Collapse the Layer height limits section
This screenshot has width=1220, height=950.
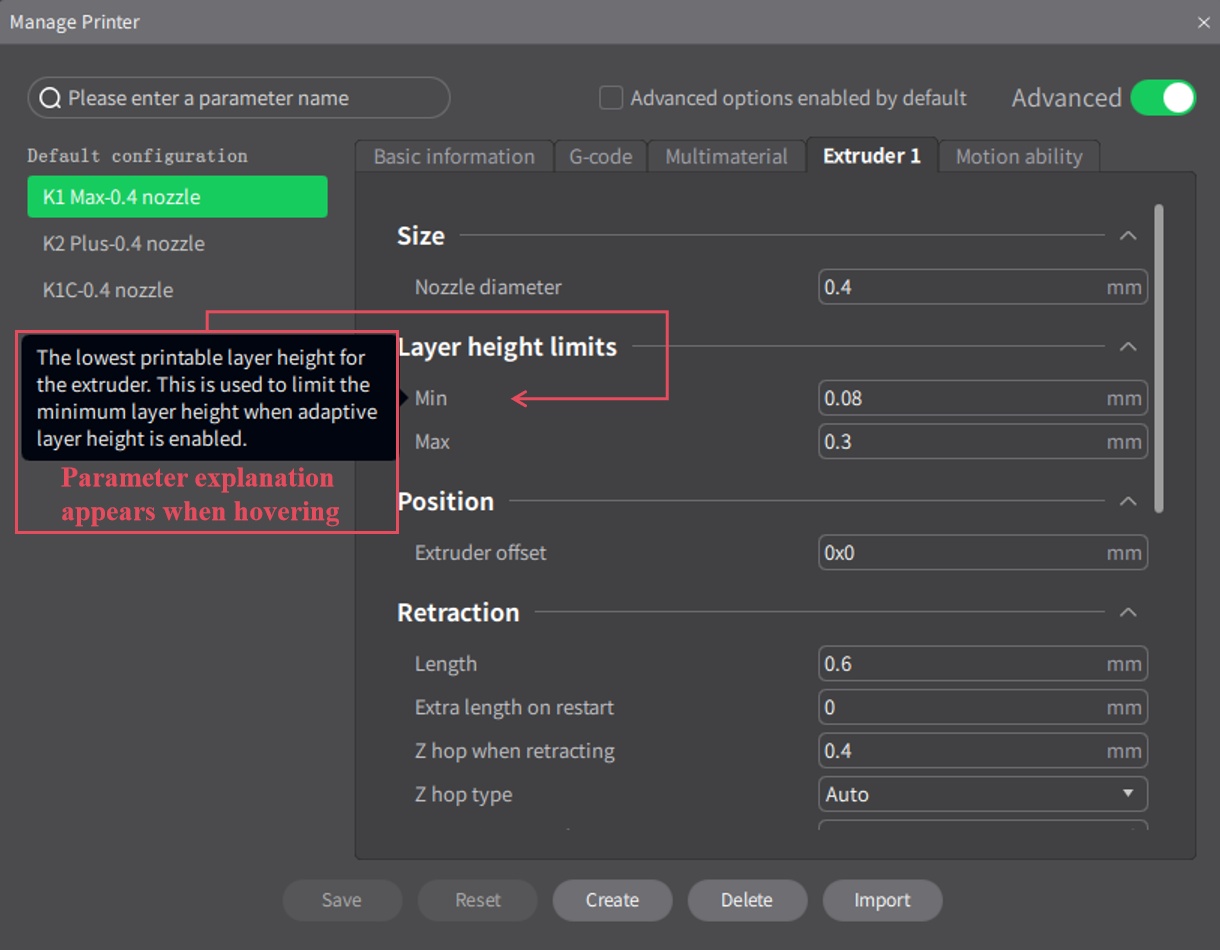[x=1128, y=347]
